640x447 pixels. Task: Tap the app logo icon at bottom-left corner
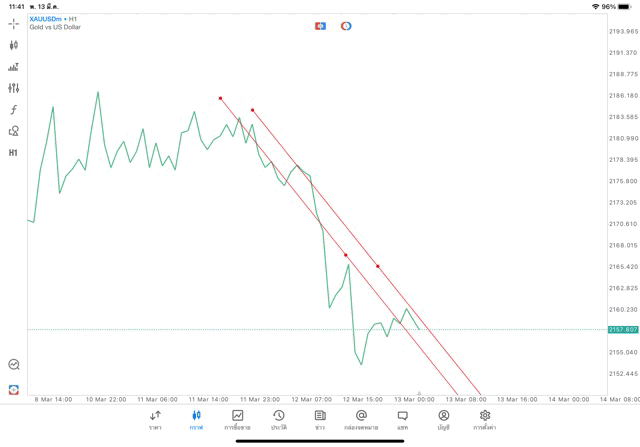pos(14,389)
